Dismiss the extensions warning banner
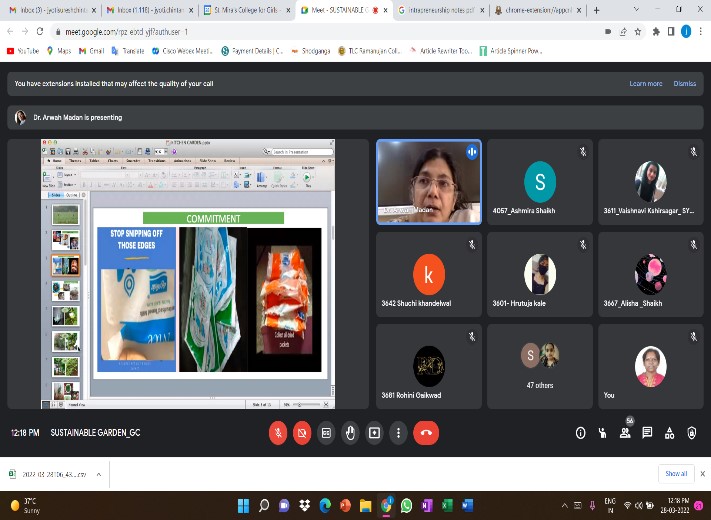 point(684,84)
